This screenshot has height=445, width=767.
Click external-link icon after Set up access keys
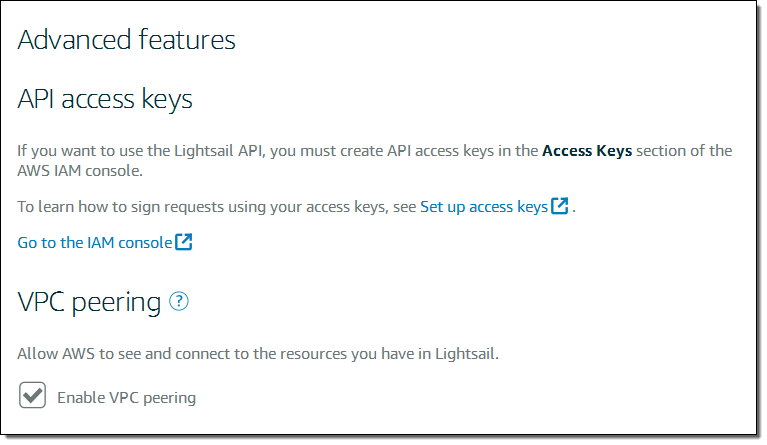click(560, 207)
